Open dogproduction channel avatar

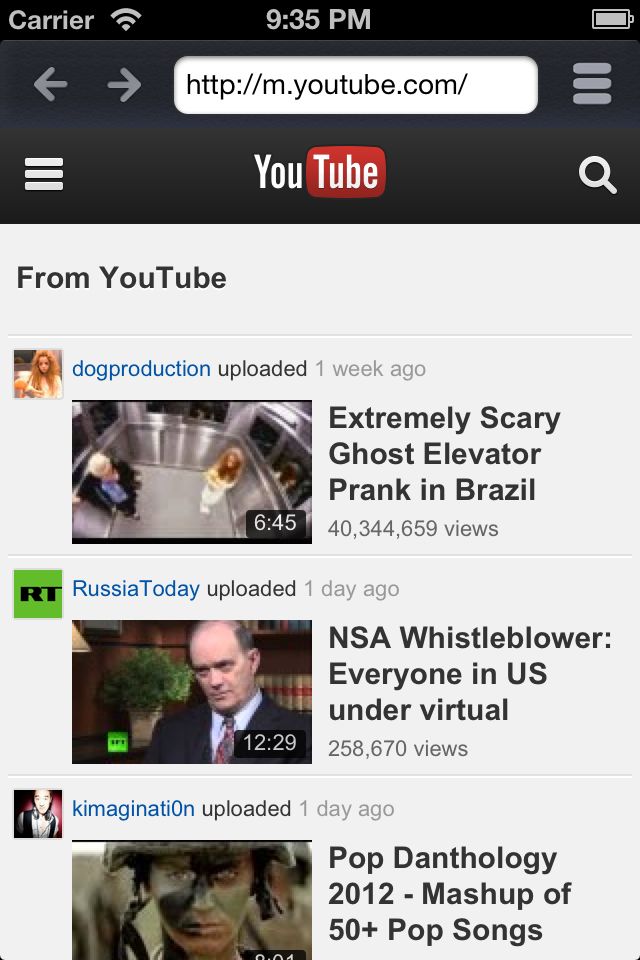click(38, 373)
